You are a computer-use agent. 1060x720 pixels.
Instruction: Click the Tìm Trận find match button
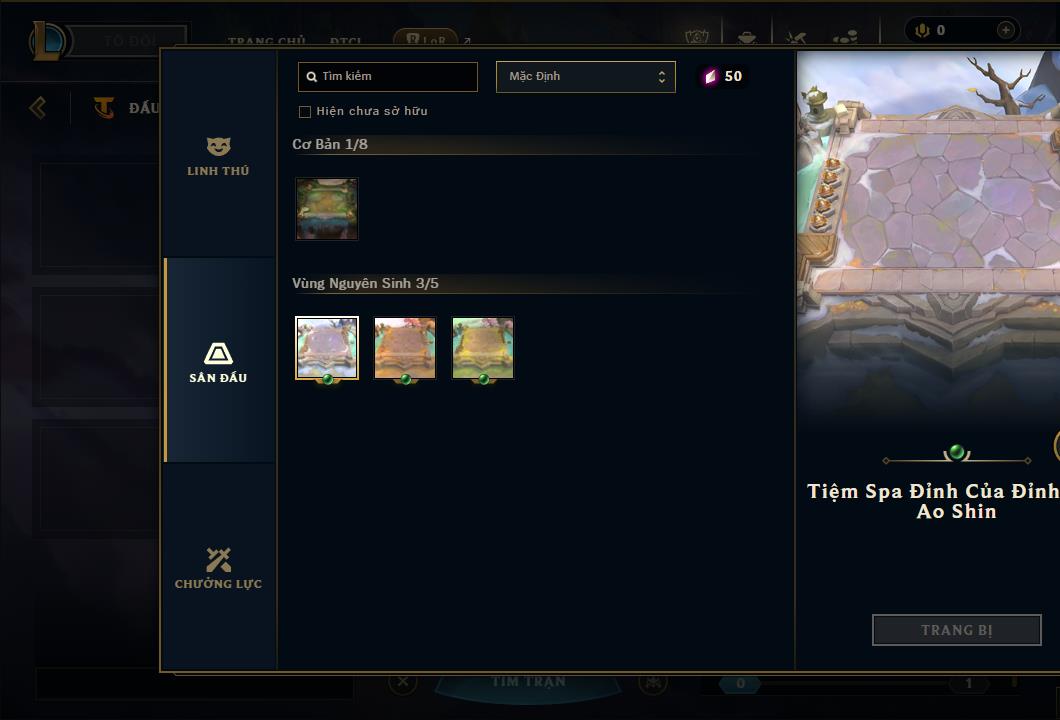(528, 681)
